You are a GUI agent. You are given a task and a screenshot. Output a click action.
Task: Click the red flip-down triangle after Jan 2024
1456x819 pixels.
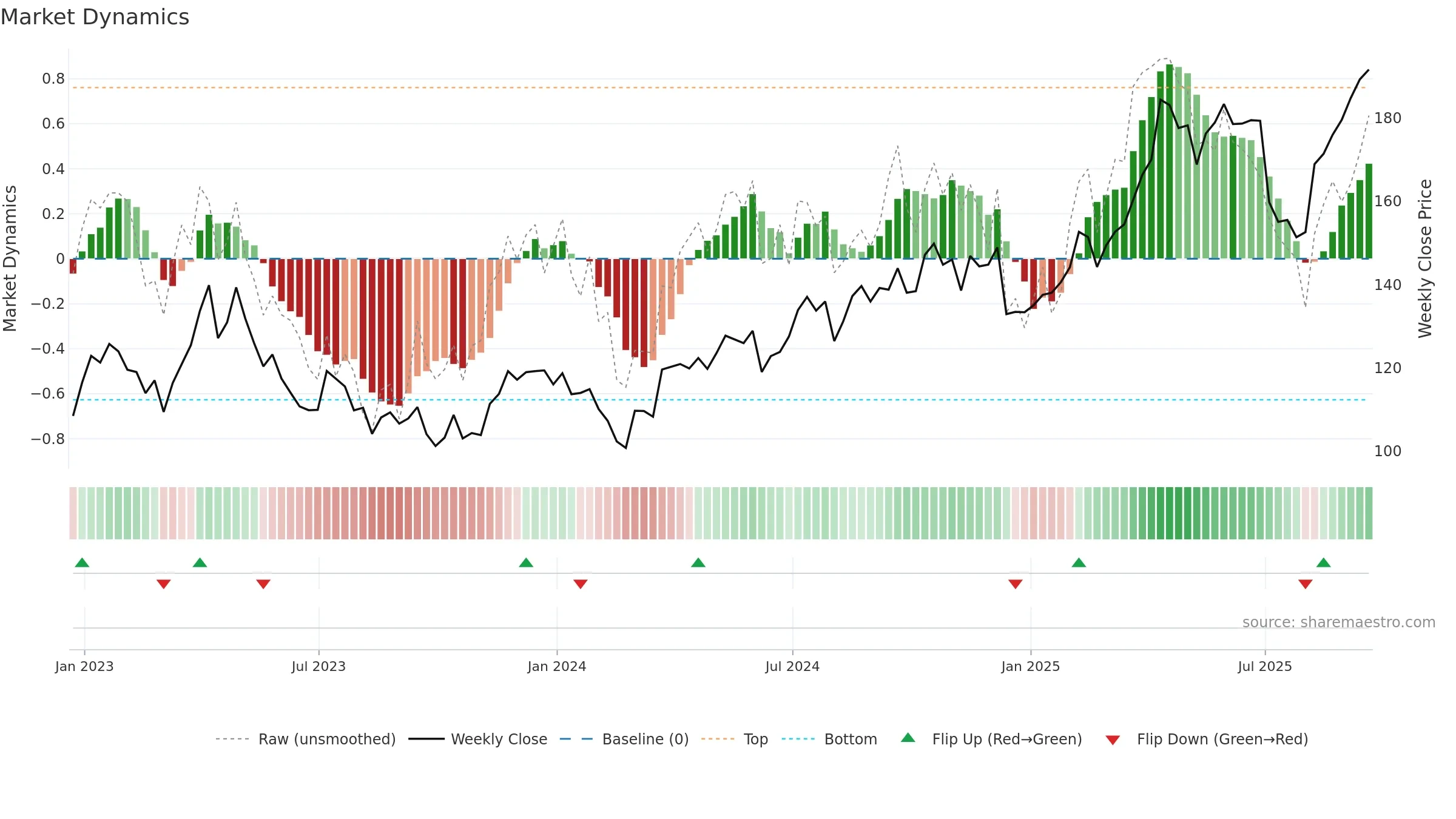(x=581, y=584)
